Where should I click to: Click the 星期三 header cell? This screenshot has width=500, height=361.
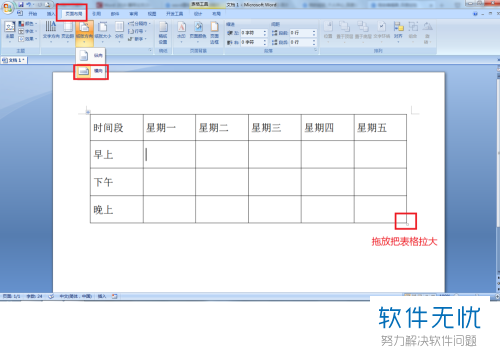tap(275, 128)
